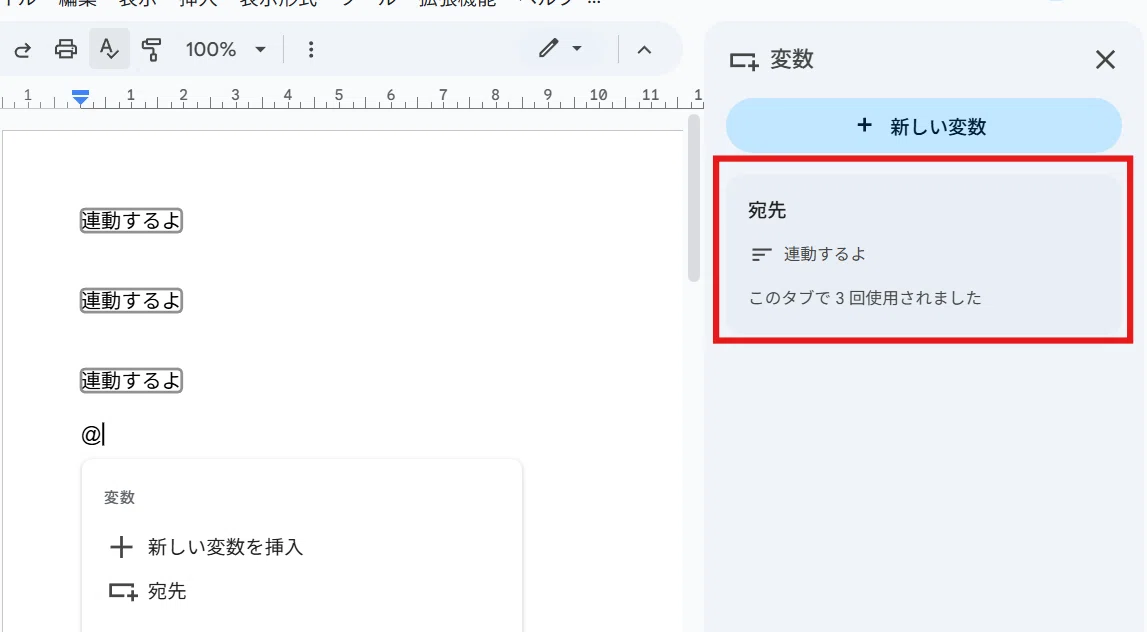Viewport: 1147px width, 632px height.
Task: Click the variable icon beside 宛先 in popup
Action: pyautogui.click(x=123, y=591)
